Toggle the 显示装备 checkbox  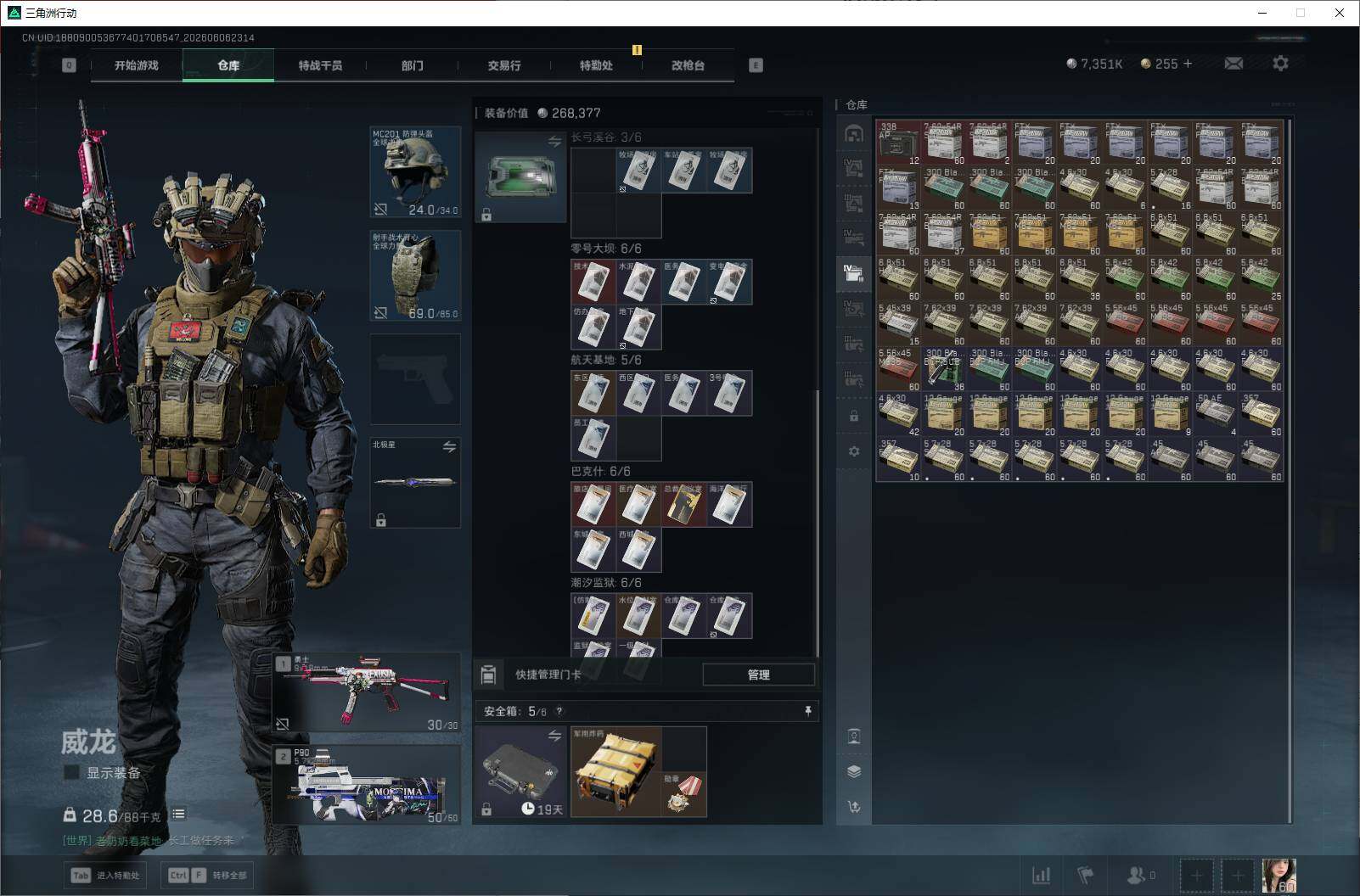[x=71, y=772]
